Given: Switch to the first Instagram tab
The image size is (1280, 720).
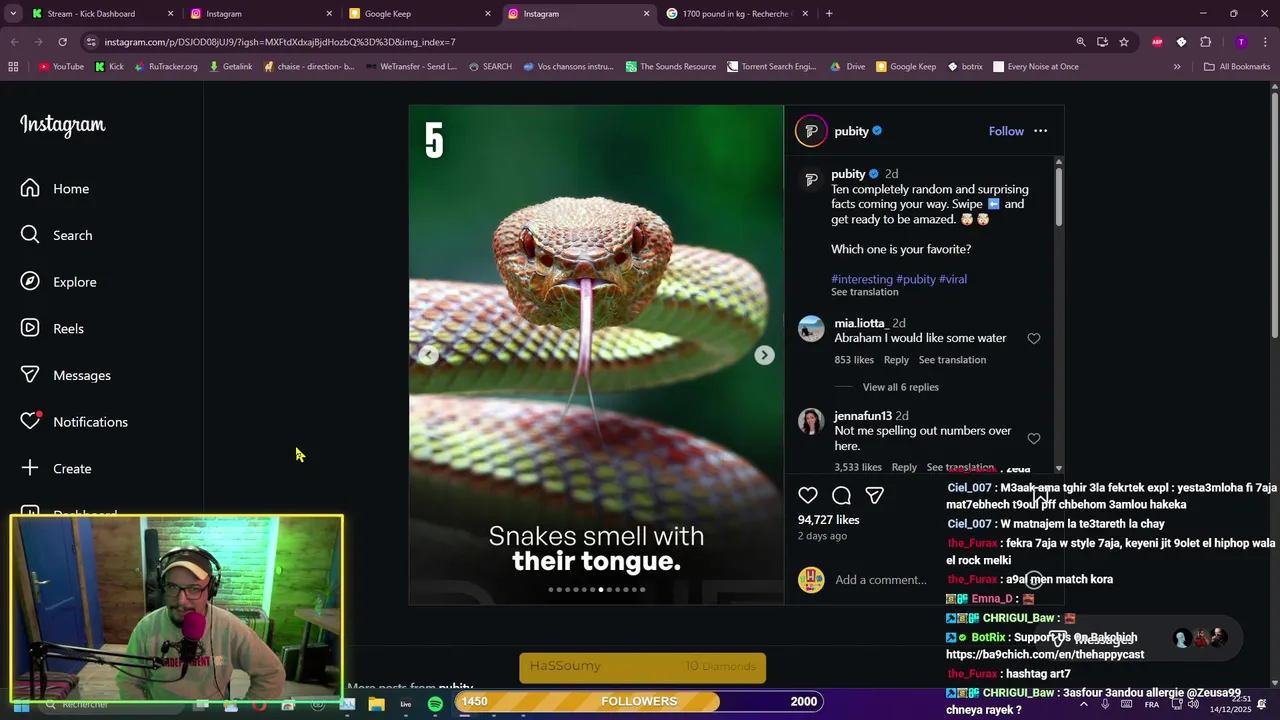Looking at the screenshot, I should click(x=259, y=14).
